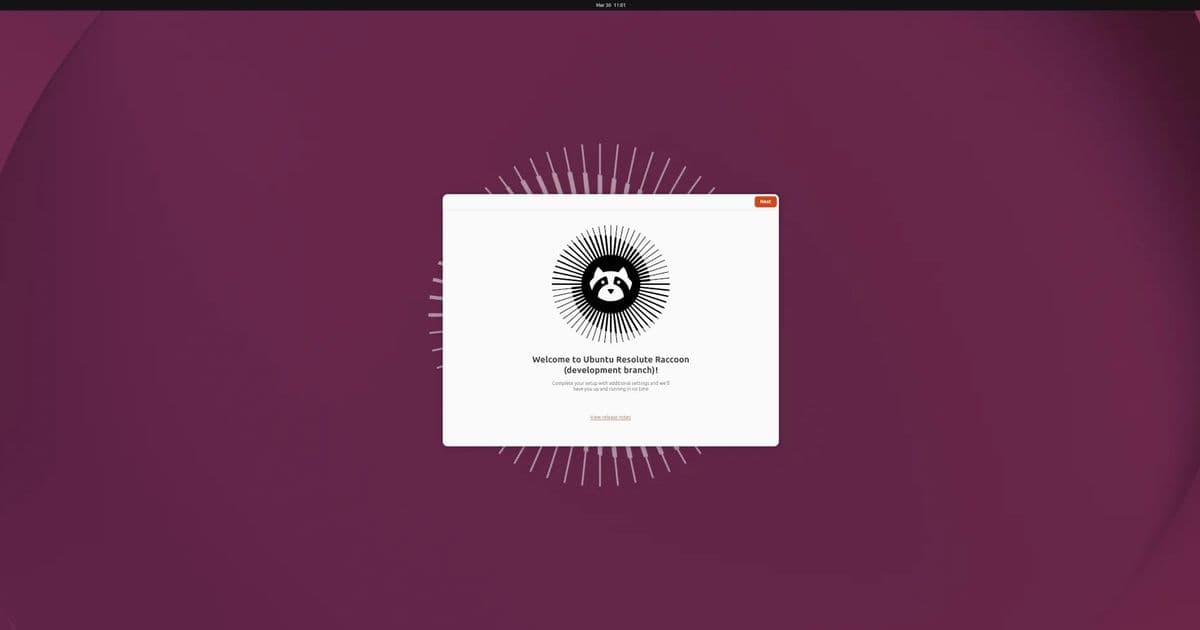This screenshot has height=630, width=1200.
Task: Click the Next button
Action: coord(764,201)
